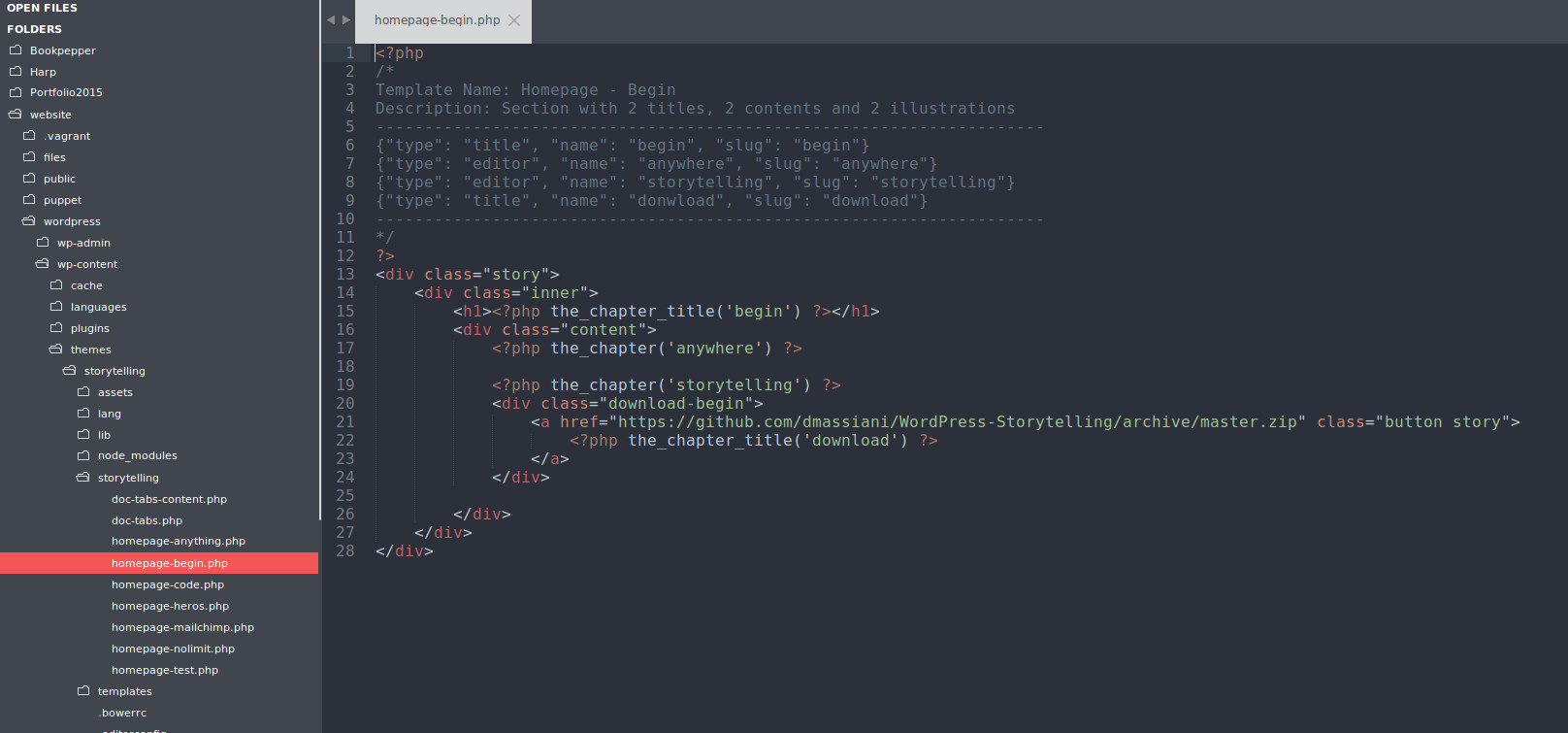The width and height of the screenshot is (1568, 733).
Task: Click the puppet folder icon
Action: 29,199
